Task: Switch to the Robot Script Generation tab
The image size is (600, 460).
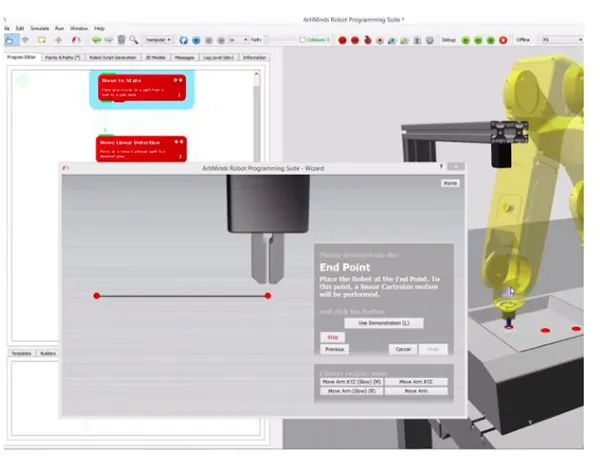Action: [x=113, y=57]
